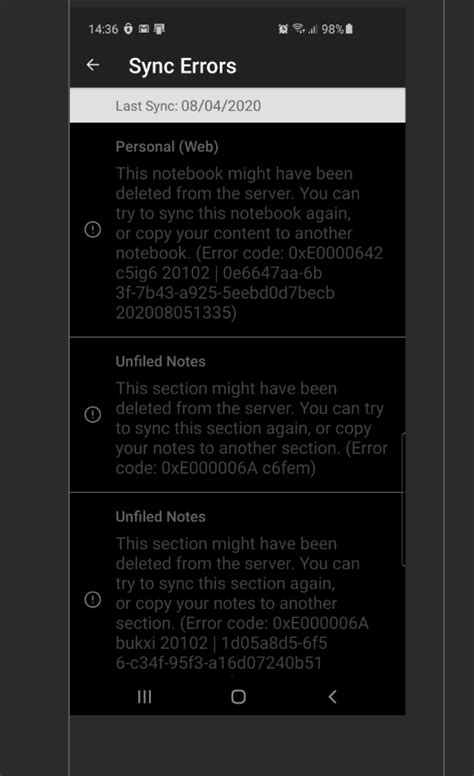Image resolution: width=474 pixels, height=776 pixels.
Task: Select the Personal (Web) notebook heading
Action: pos(167,146)
